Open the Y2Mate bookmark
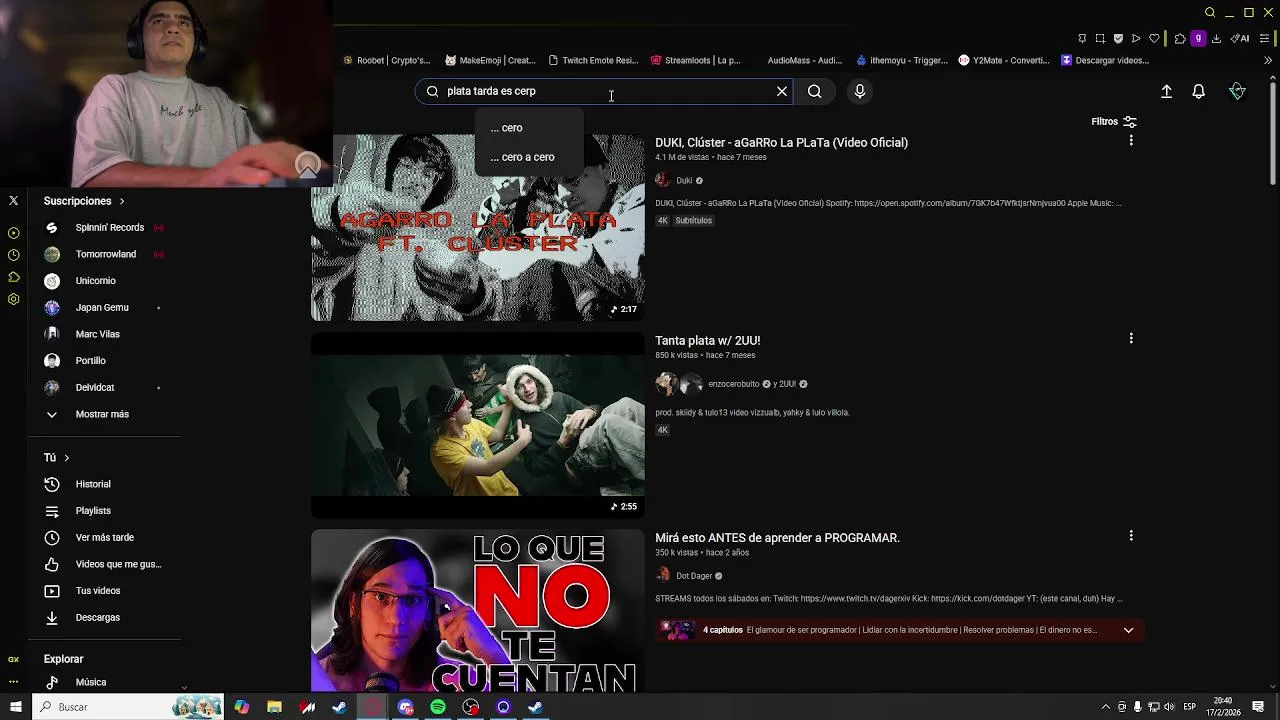Viewport: 1280px width, 720px height. tap(1004, 60)
